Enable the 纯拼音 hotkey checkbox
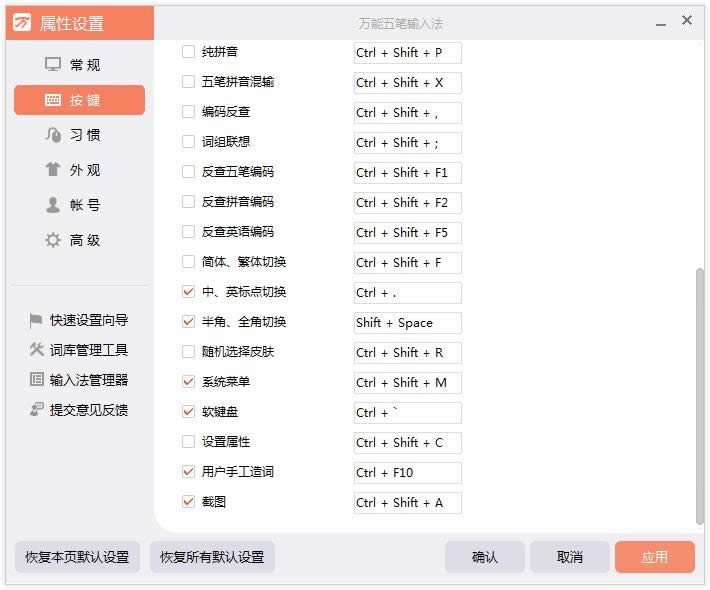Image resolution: width=710 pixels, height=590 pixels. (x=188, y=52)
